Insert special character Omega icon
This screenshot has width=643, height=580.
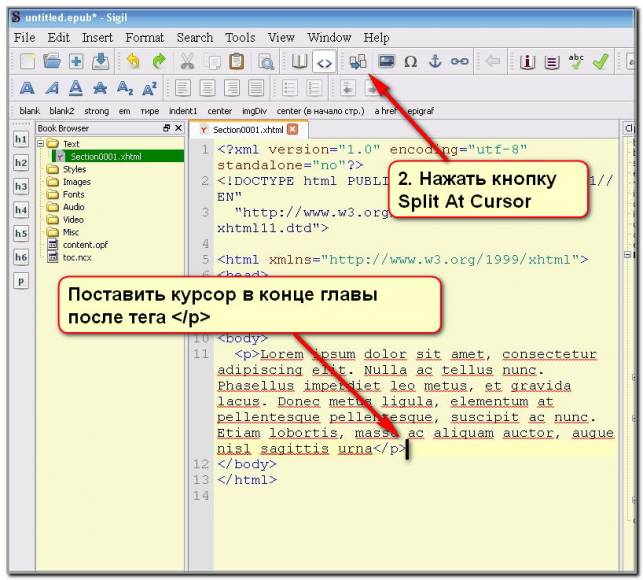pyautogui.click(x=410, y=62)
